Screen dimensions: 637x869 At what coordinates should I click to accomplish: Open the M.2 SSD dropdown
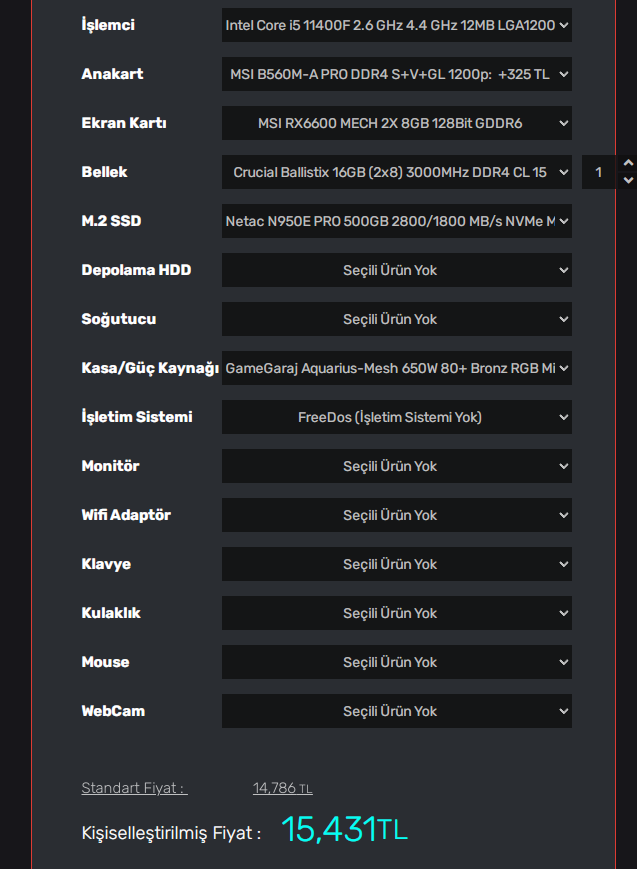pyautogui.click(x=396, y=221)
